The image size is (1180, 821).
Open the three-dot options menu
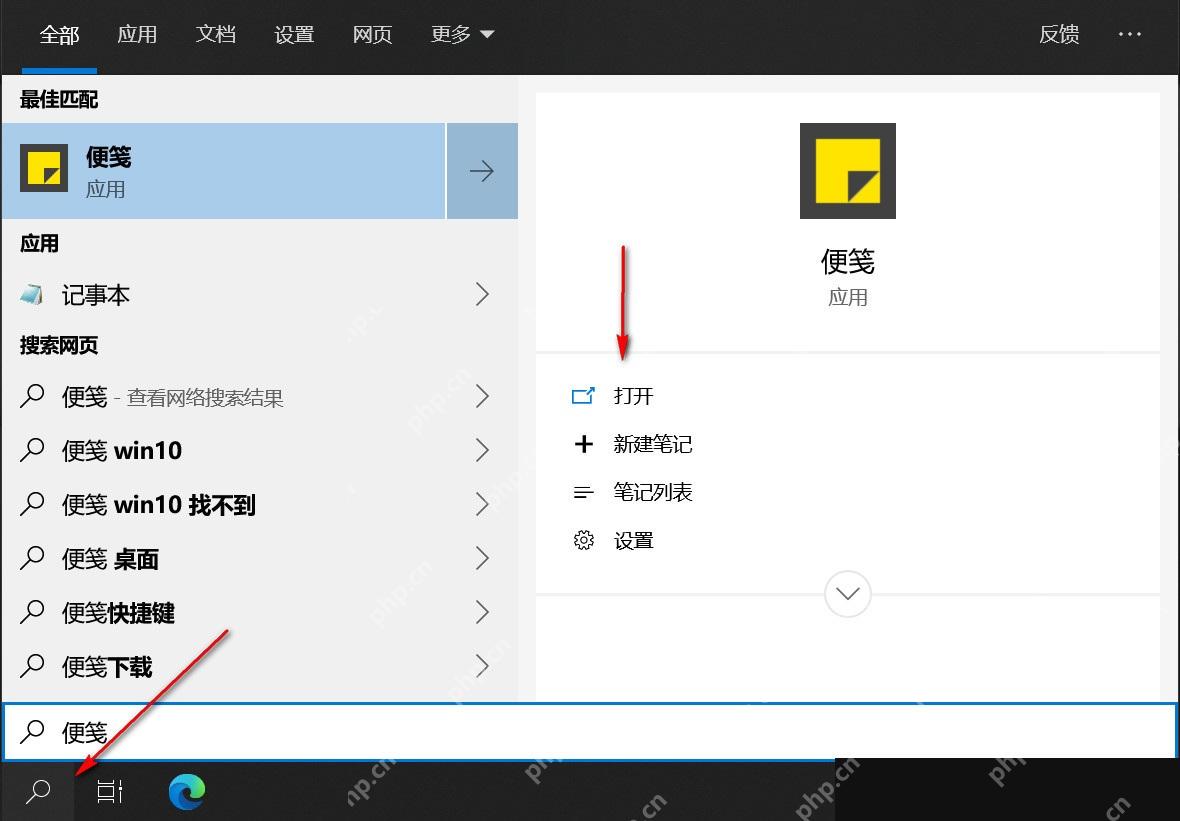click(1130, 35)
